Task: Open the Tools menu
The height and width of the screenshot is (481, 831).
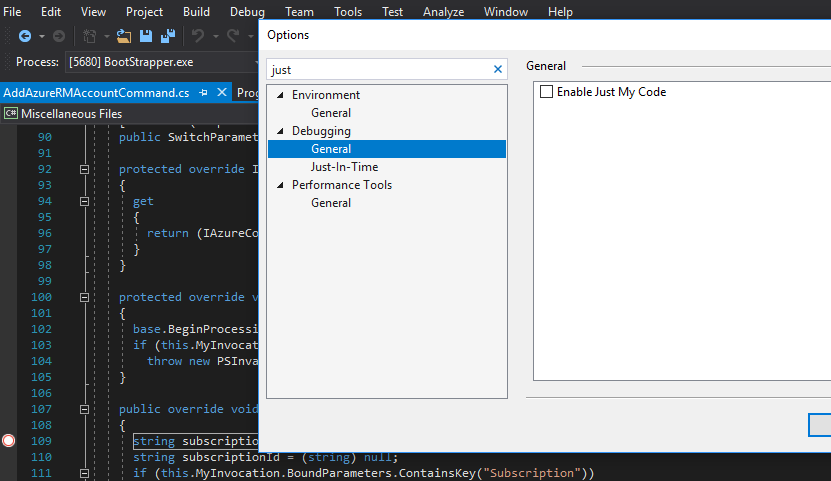Action: (x=348, y=12)
